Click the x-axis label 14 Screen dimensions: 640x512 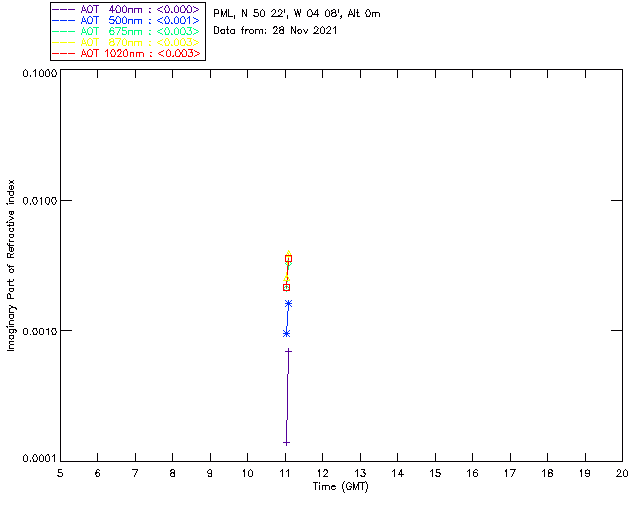coord(398,473)
